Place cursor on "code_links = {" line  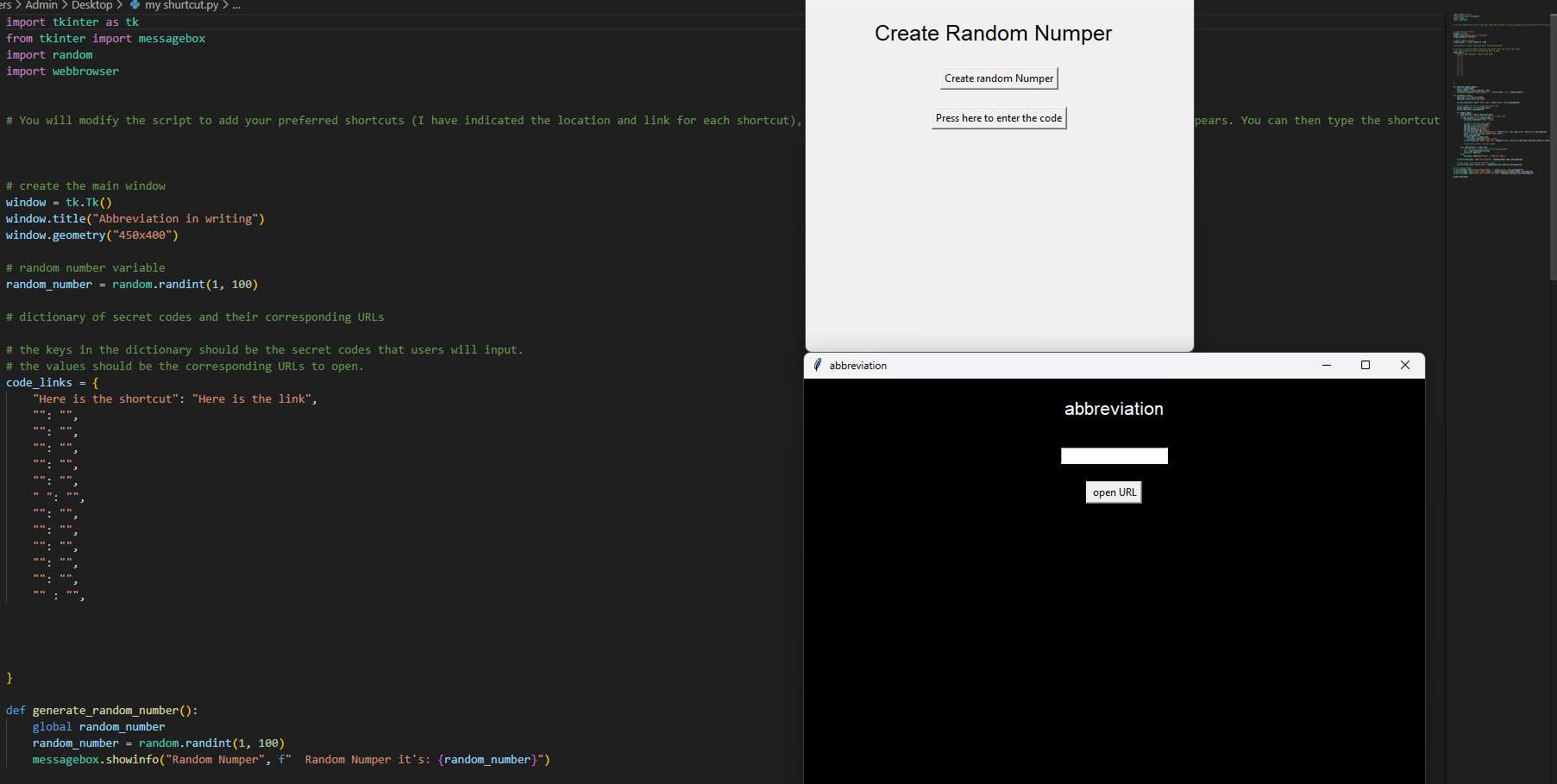53,383
